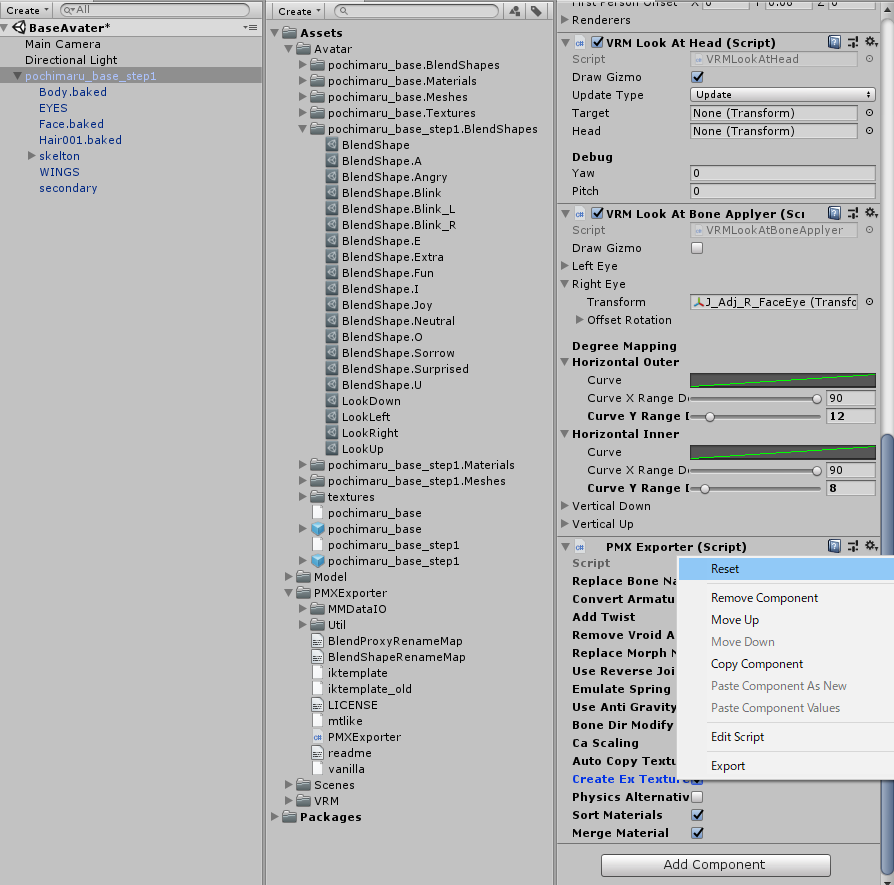Screen dimensions: 894x885
Task: Open VRM Look At Head gear settings menu
Action: [871, 42]
